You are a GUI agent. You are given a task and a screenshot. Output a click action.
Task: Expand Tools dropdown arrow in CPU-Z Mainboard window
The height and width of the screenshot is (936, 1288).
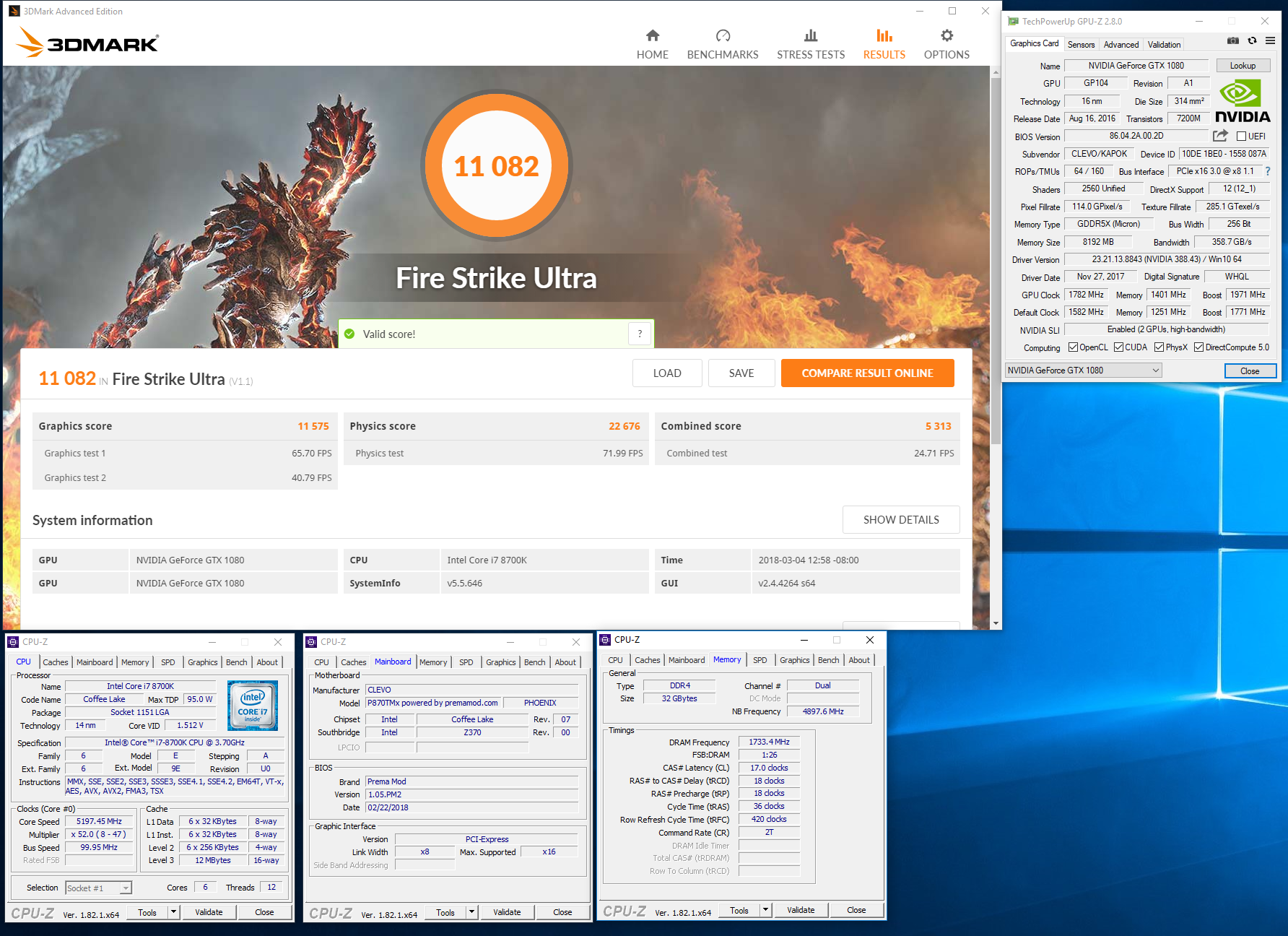[471, 912]
